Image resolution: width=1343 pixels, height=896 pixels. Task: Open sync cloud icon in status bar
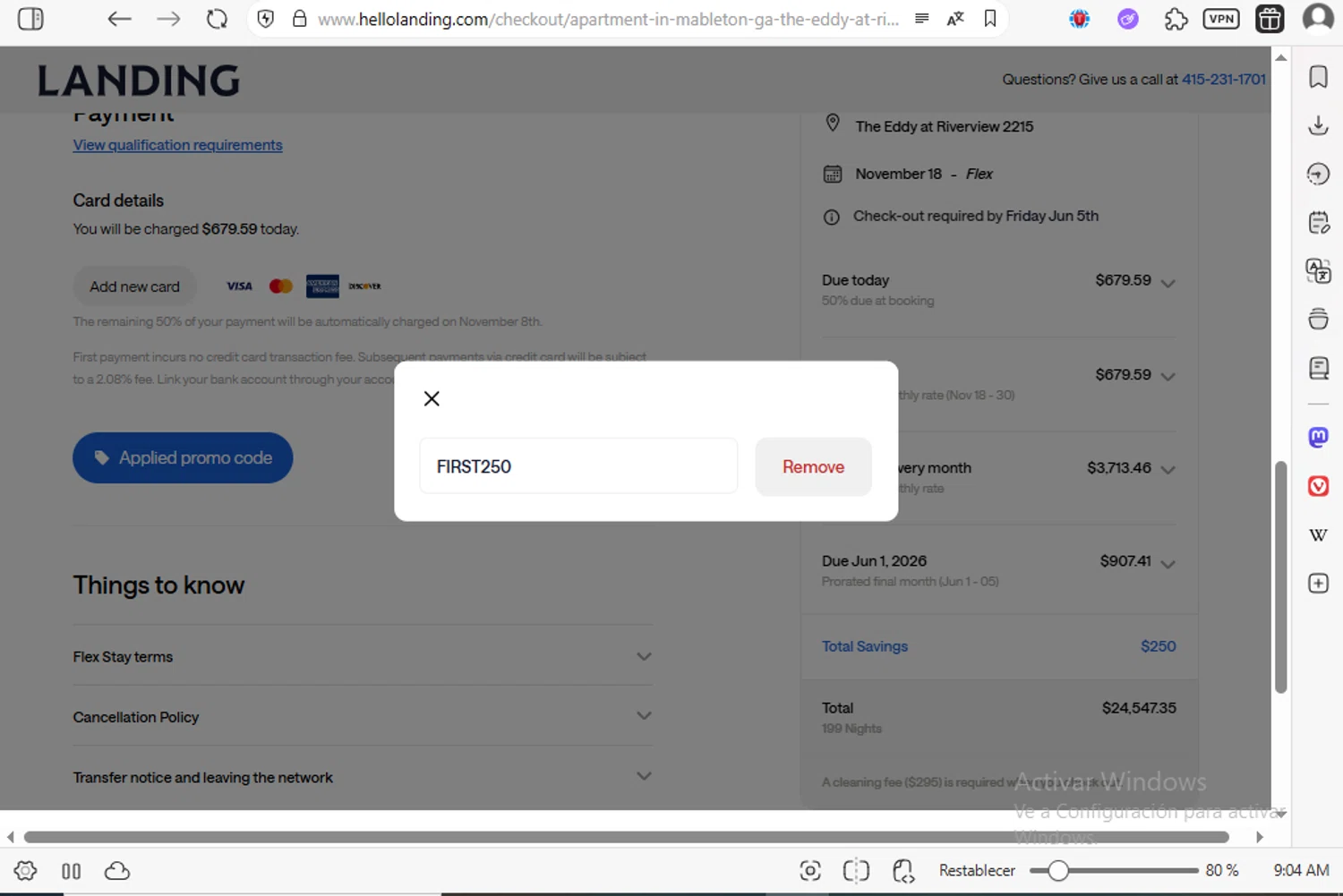point(117,871)
